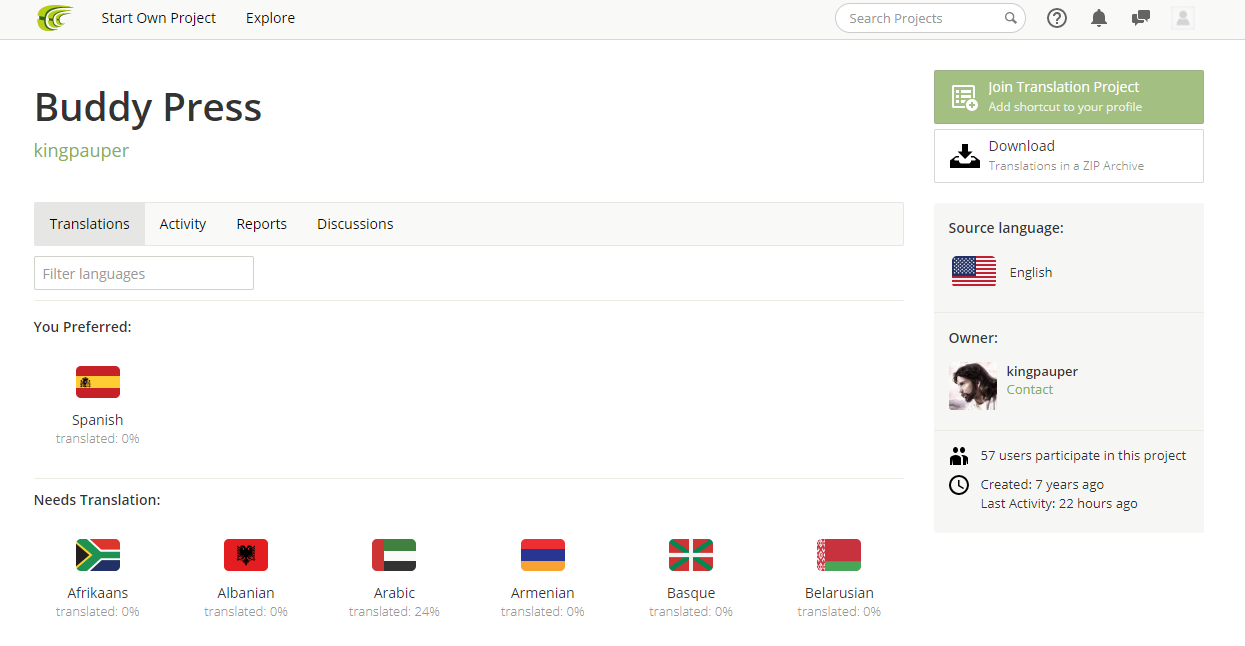Click the Spanish language label
Image resolution: width=1245 pixels, height=646 pixels.
coord(98,420)
